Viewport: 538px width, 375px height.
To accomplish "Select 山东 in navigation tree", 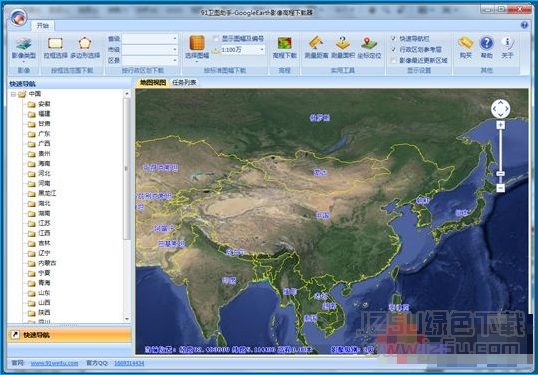I will point(44,293).
